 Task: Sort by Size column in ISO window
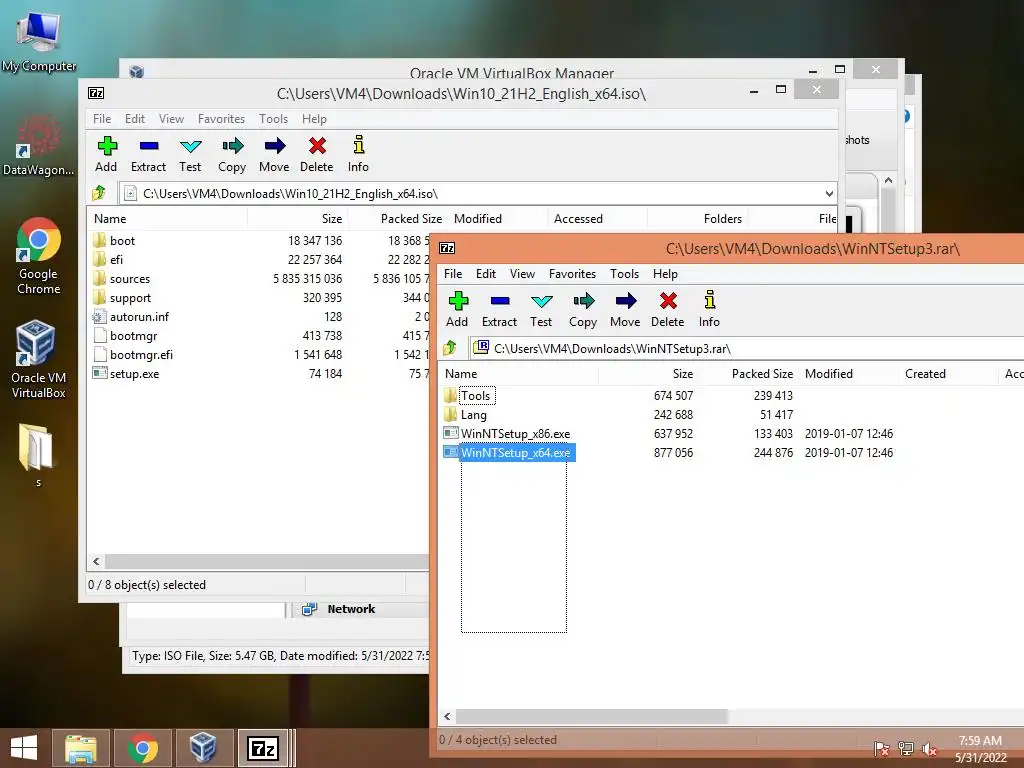coord(297,219)
